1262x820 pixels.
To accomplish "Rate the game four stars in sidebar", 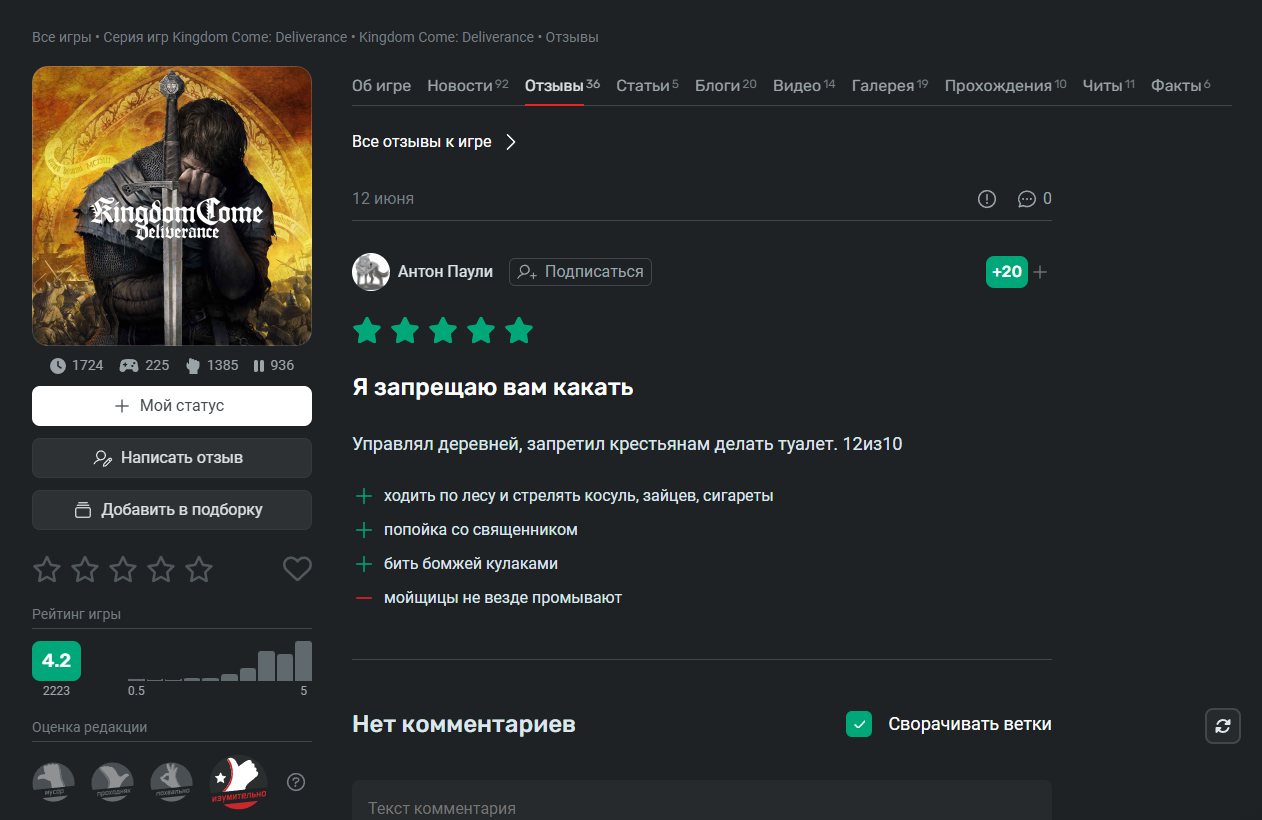I will pyautogui.click(x=161, y=570).
